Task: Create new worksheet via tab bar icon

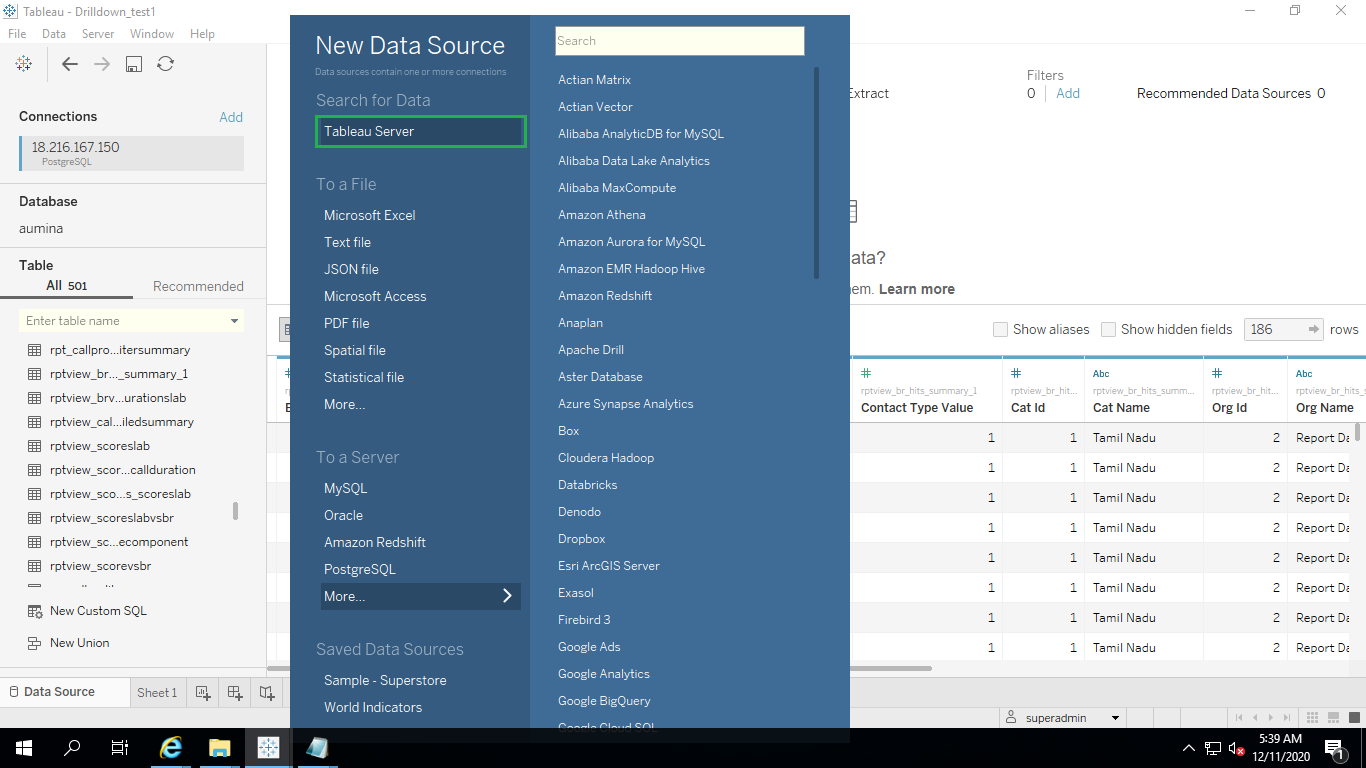Action: 203,692
